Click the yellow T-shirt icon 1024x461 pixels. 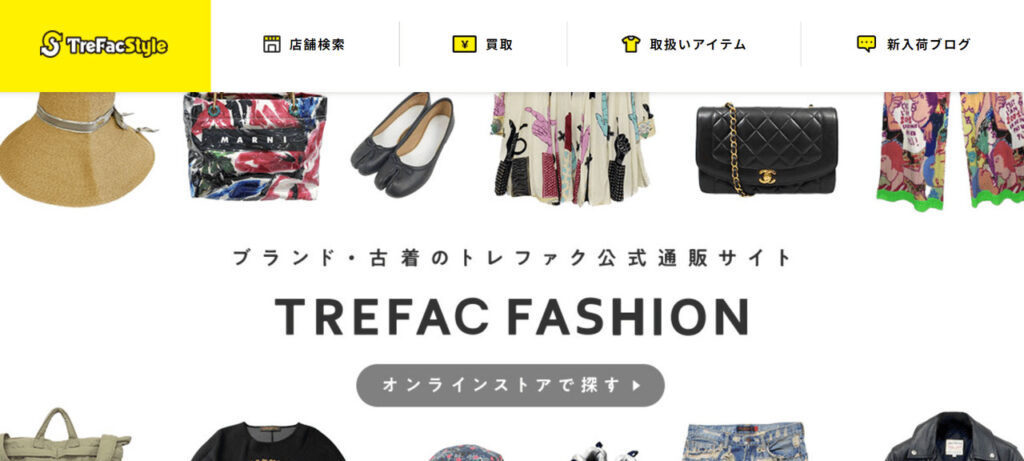click(x=631, y=44)
